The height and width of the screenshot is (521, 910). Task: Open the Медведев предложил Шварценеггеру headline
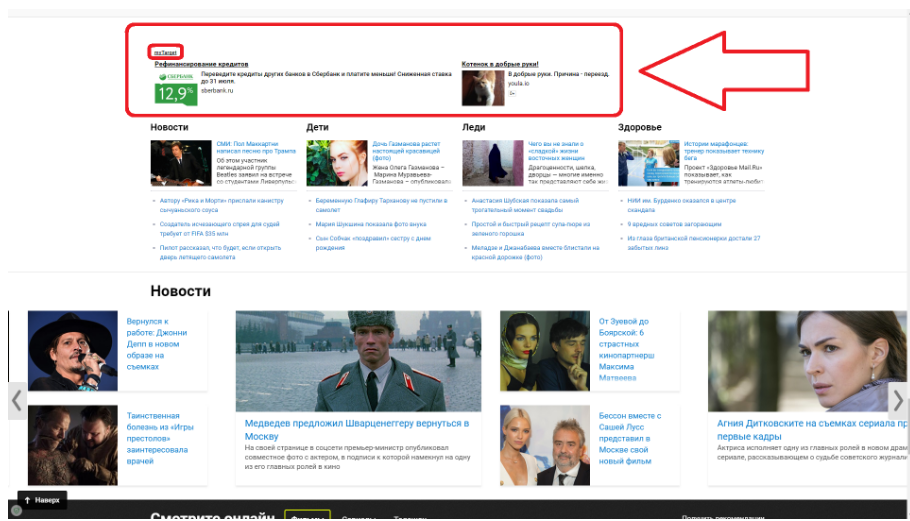tap(356, 430)
